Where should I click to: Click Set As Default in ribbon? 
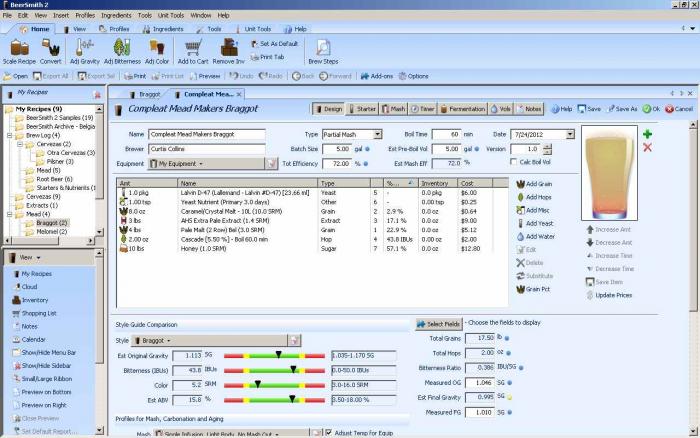(x=274, y=44)
